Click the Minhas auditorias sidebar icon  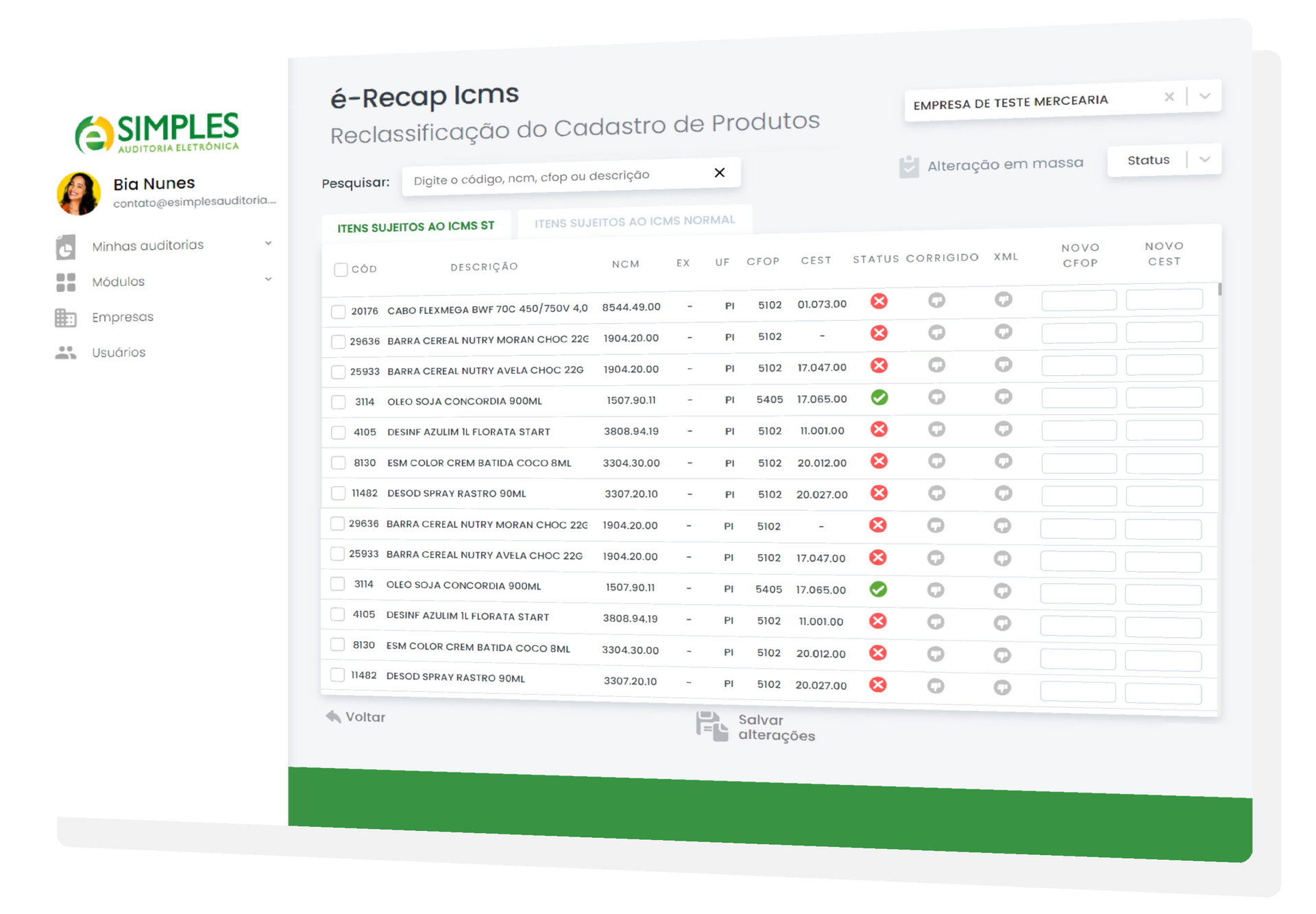(66, 247)
